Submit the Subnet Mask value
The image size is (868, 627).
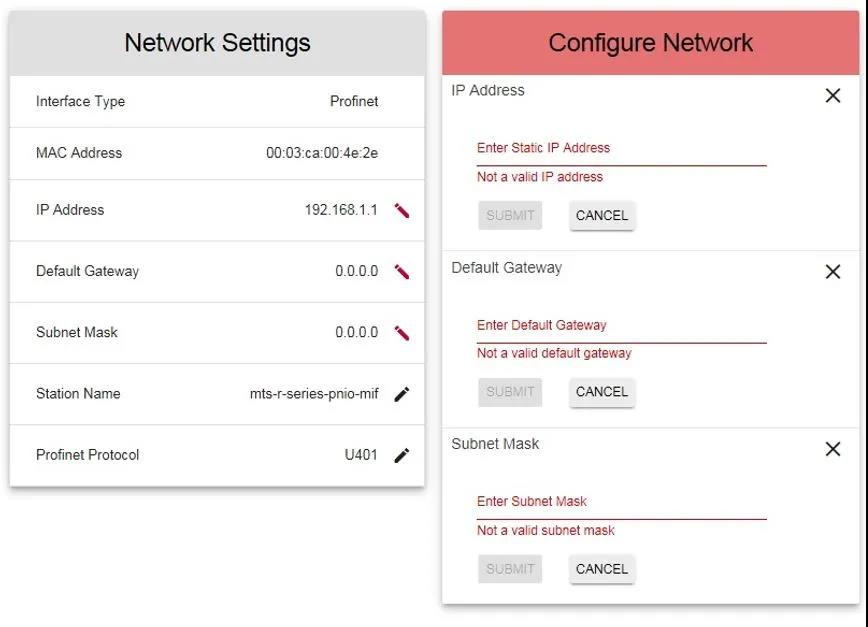point(510,569)
